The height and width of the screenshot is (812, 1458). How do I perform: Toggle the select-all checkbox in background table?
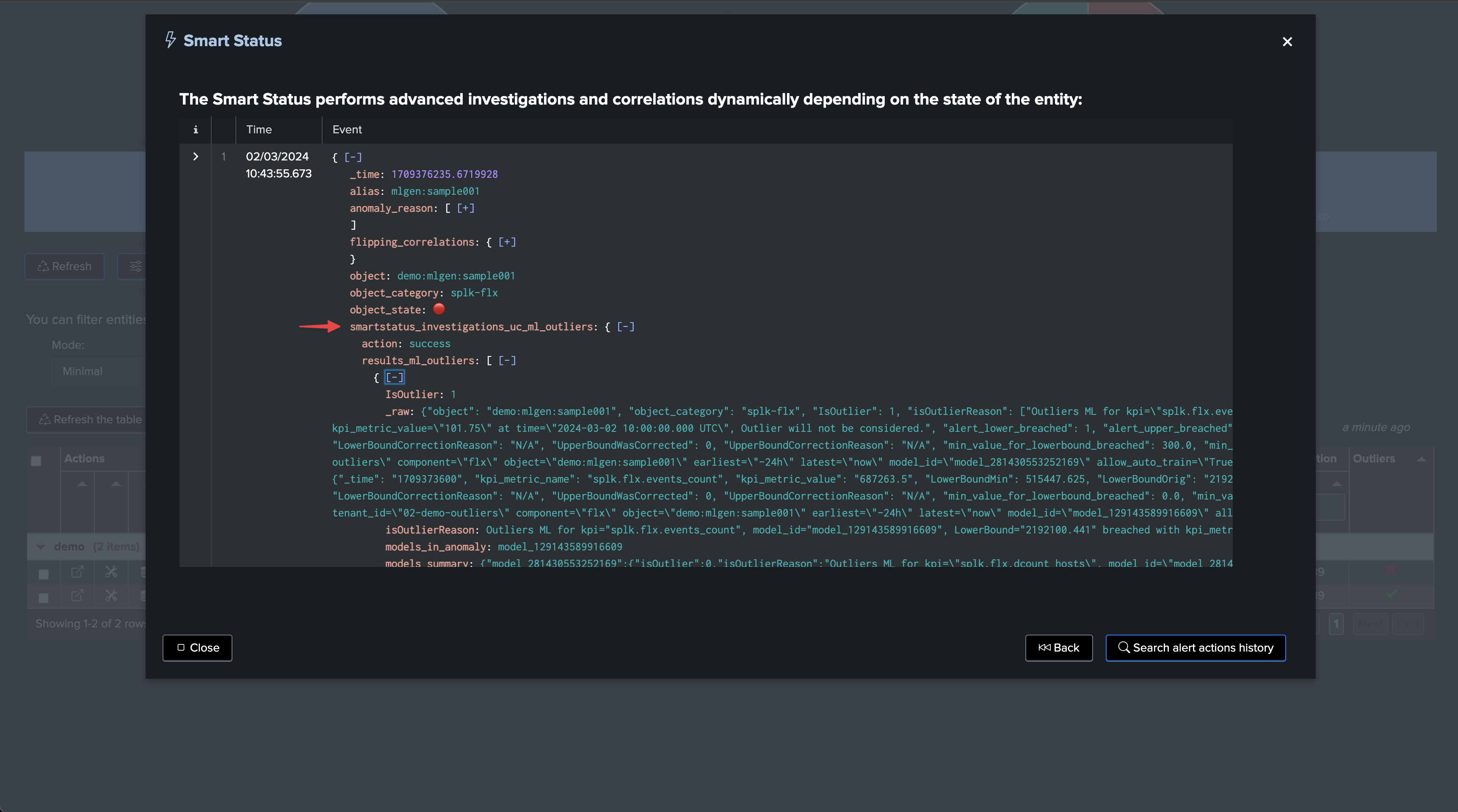point(36,461)
